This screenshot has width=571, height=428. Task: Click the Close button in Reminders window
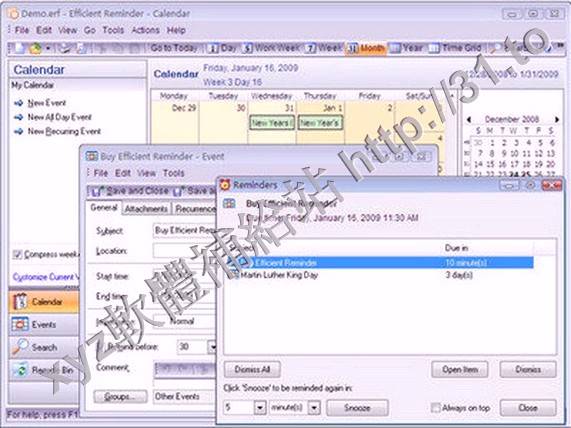pos(528,408)
